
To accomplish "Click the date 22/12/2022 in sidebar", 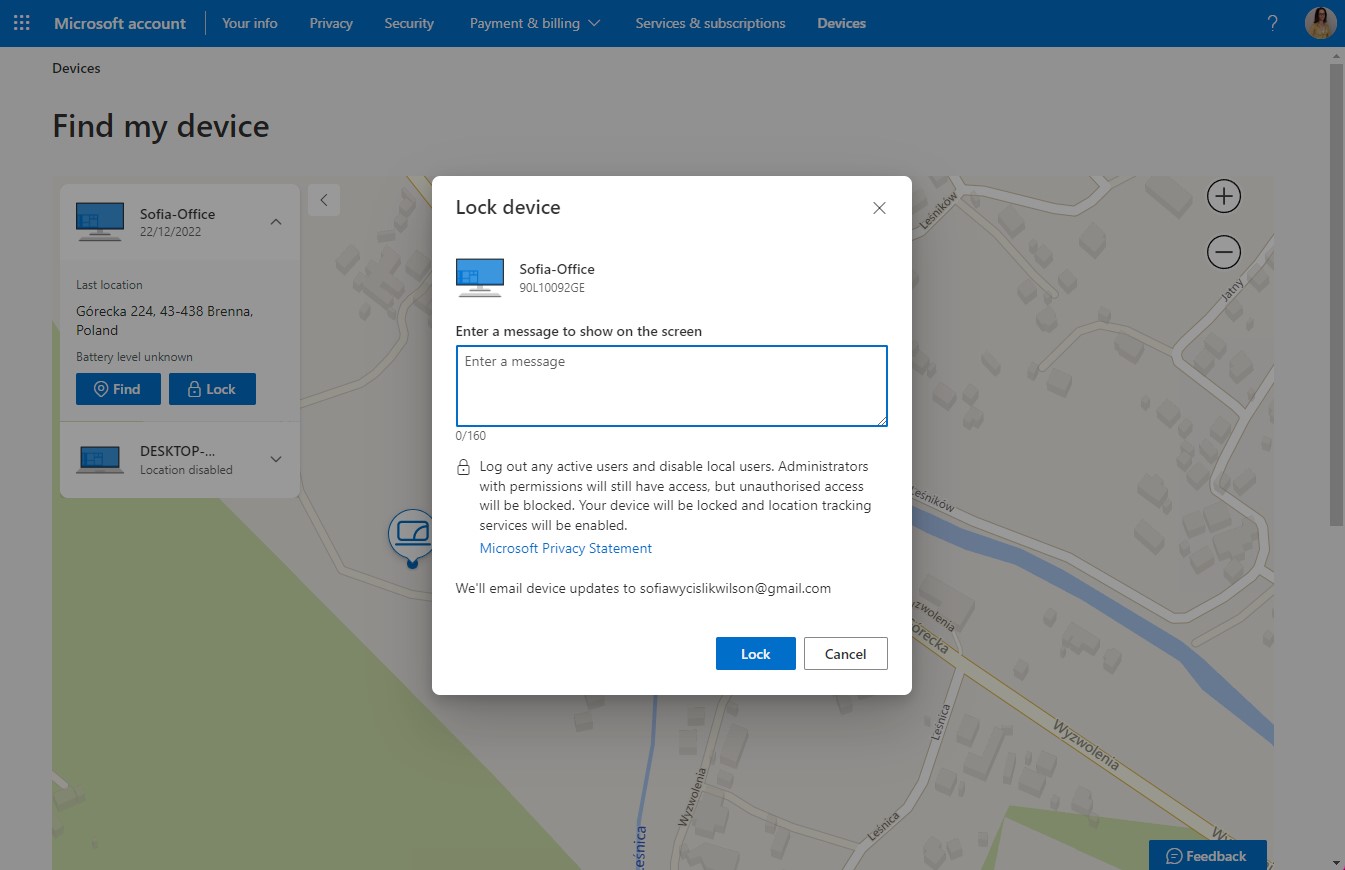I will 169,232.
